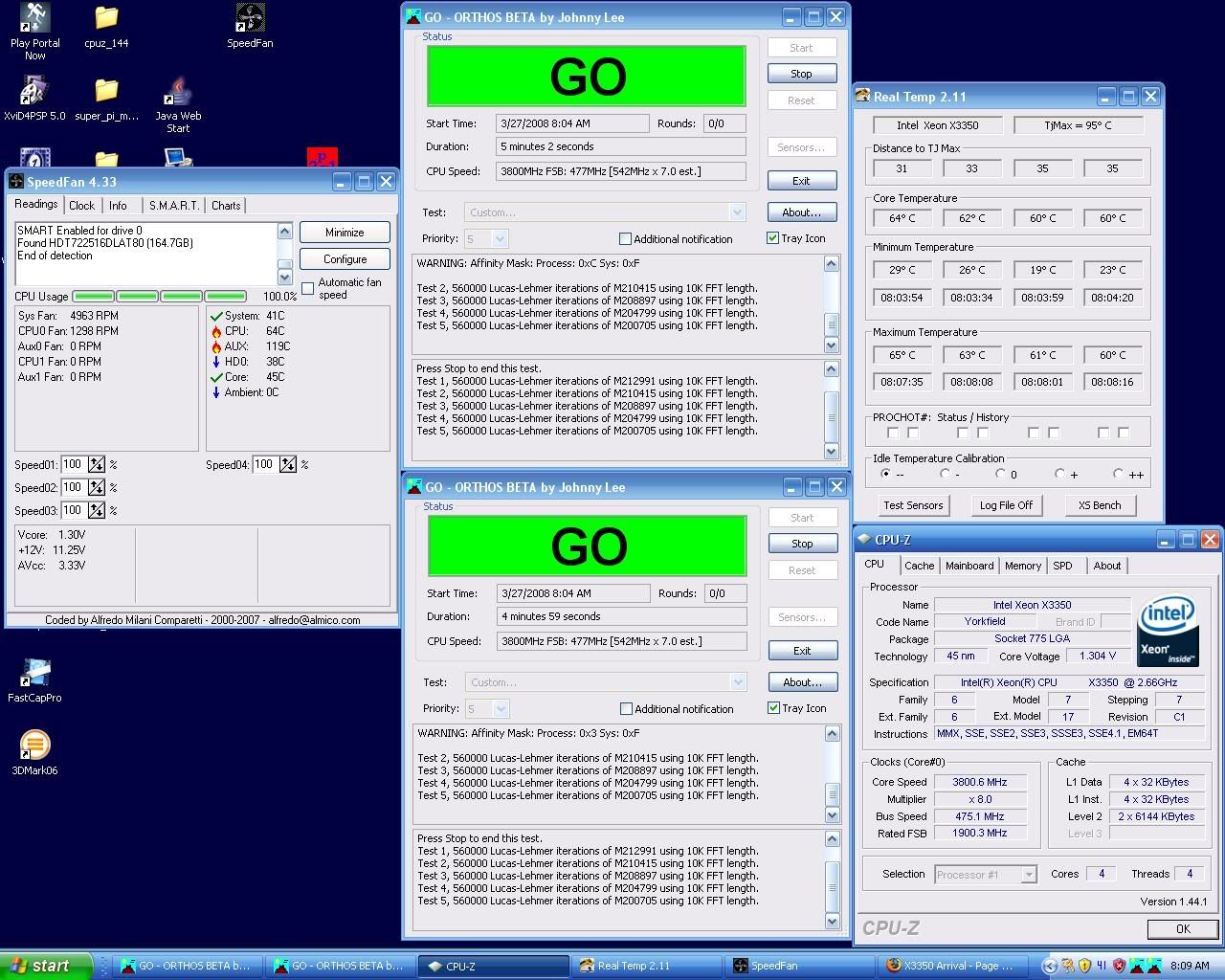Click the SpeedFan detection log scrollbar down arrow

click(284, 277)
